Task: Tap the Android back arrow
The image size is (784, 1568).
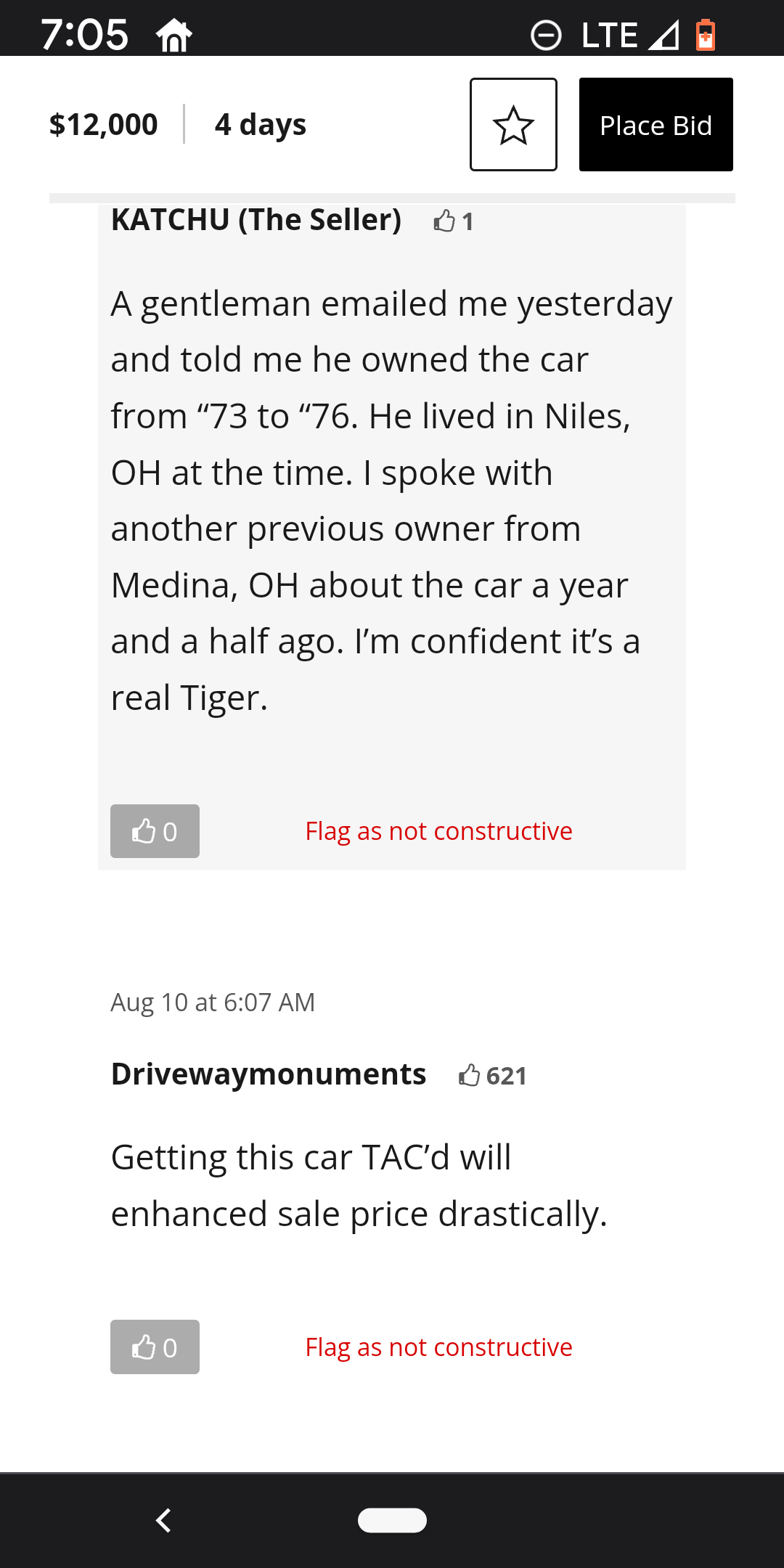Action: click(164, 1520)
